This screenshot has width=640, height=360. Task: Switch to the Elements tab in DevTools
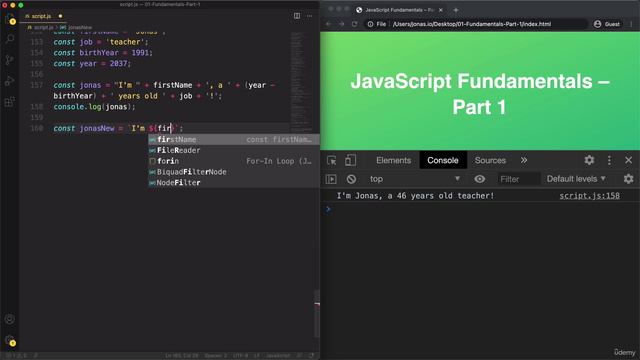pos(393,160)
